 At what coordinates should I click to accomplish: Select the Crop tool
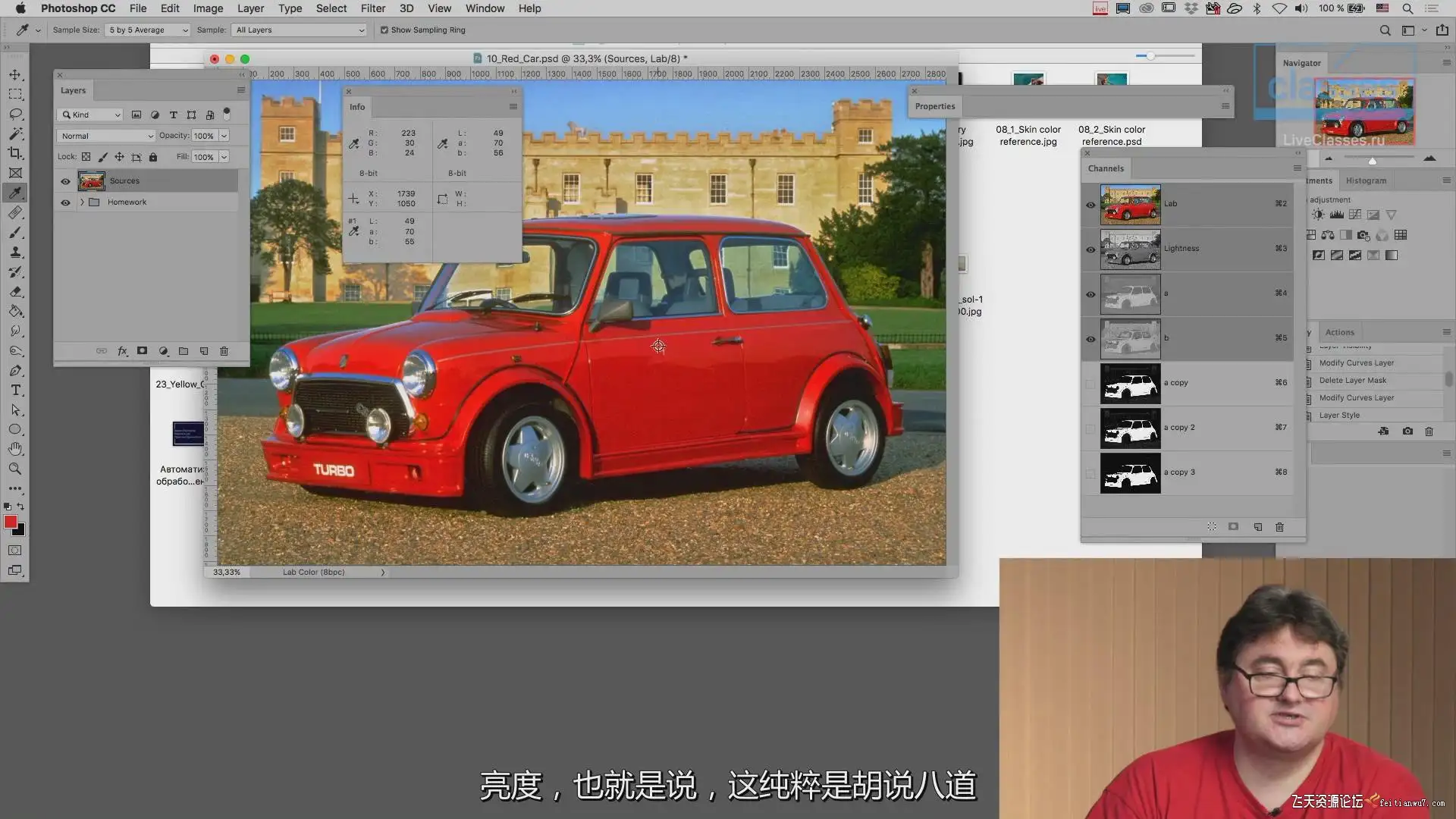click(15, 153)
